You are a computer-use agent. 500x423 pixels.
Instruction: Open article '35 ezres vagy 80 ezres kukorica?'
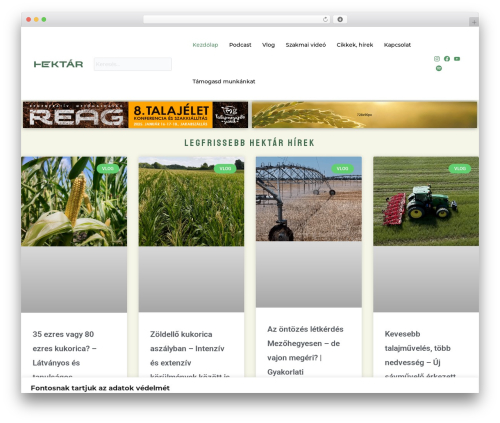pyautogui.click(x=64, y=355)
